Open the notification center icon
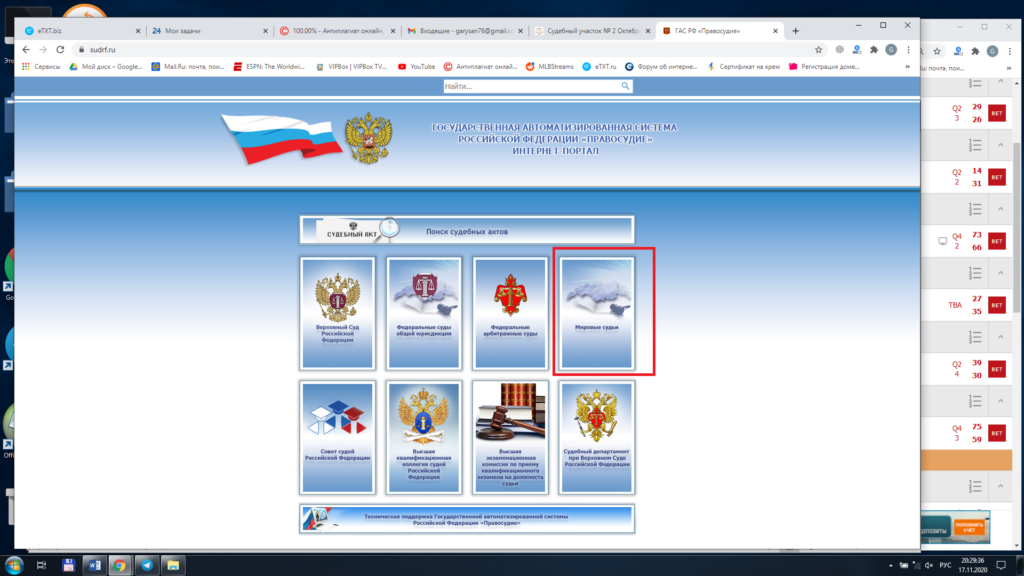Image resolution: width=1024 pixels, height=576 pixels. pos(1001,565)
